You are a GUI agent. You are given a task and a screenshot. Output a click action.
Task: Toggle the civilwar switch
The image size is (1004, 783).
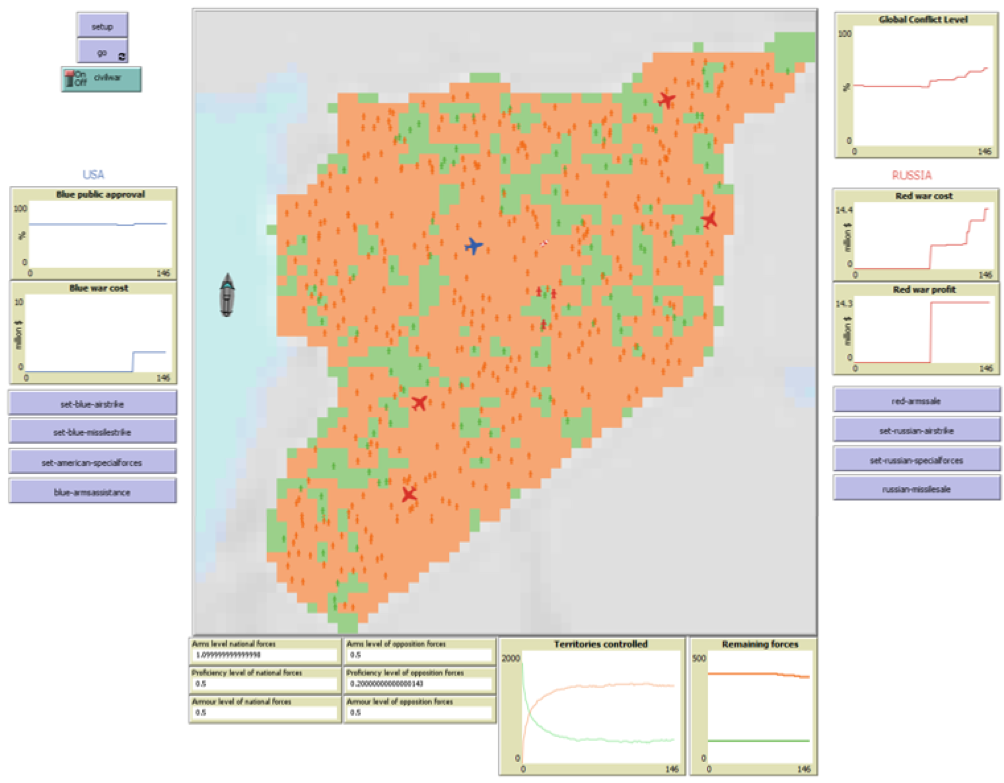pyautogui.click(x=101, y=80)
